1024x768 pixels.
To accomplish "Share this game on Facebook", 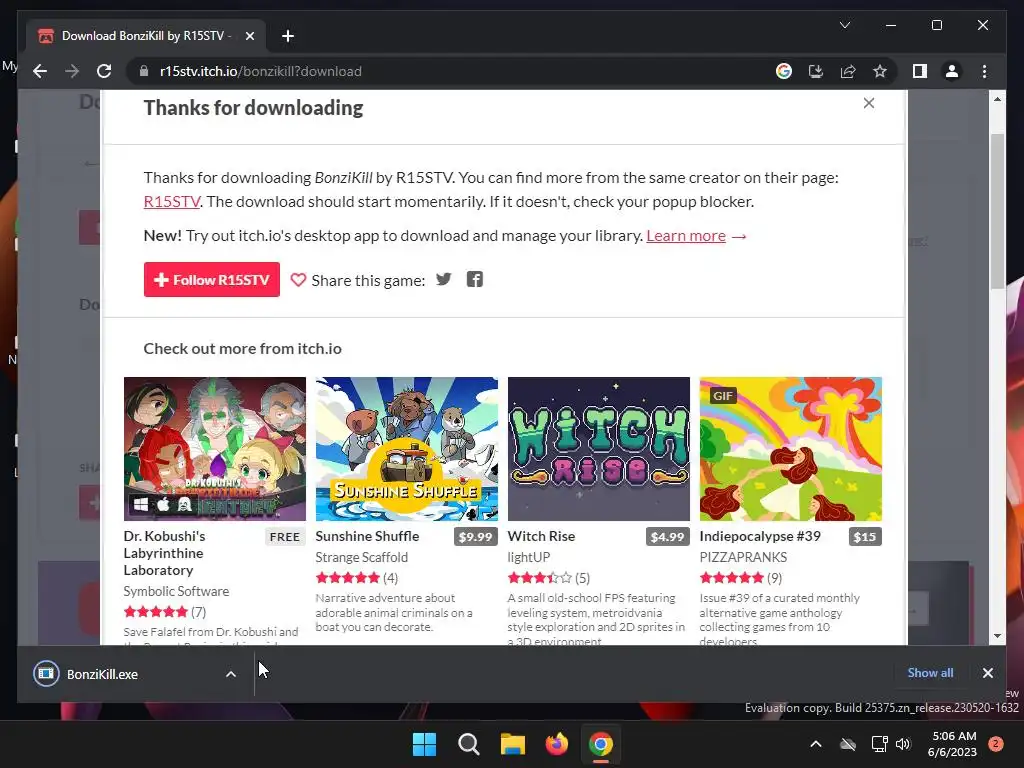I will coord(475,280).
